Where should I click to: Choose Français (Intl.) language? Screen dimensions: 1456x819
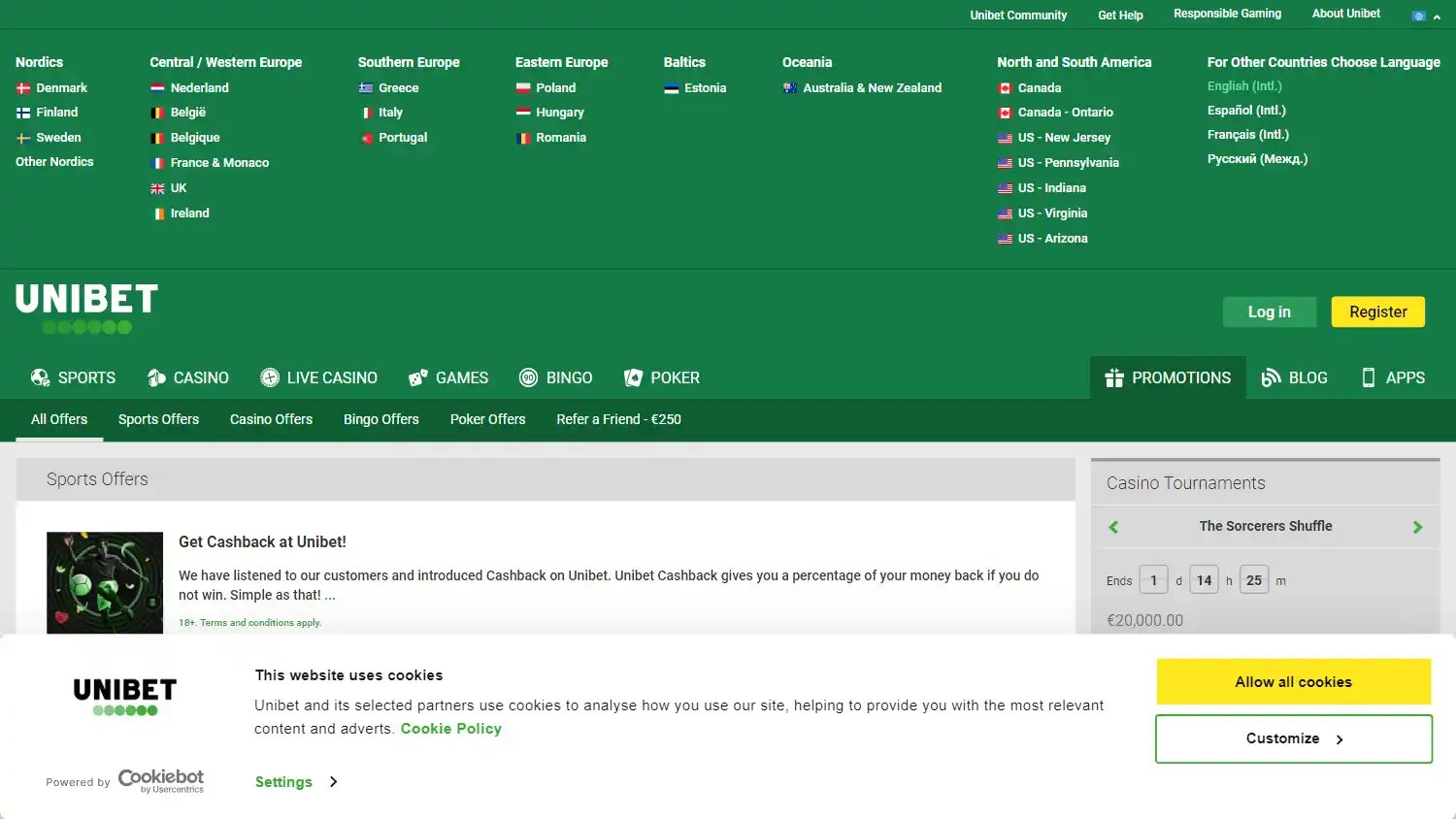pos(1248,135)
